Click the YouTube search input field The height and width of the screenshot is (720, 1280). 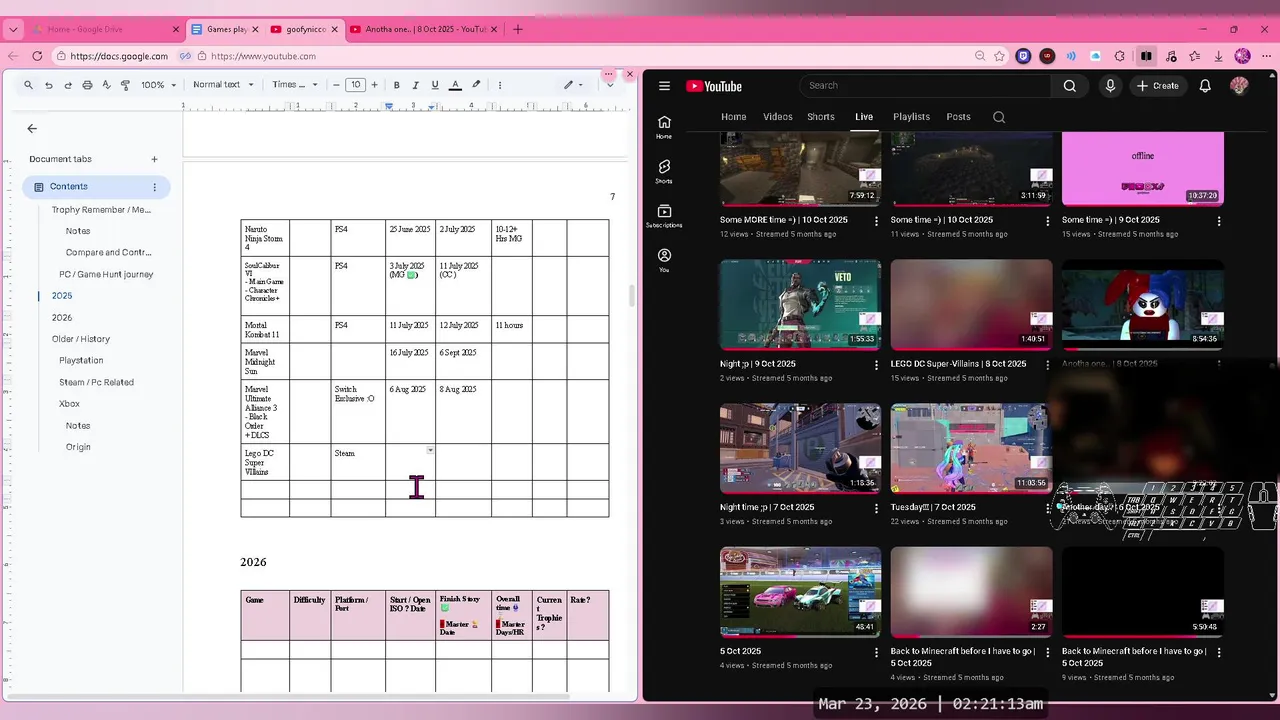pos(925,86)
